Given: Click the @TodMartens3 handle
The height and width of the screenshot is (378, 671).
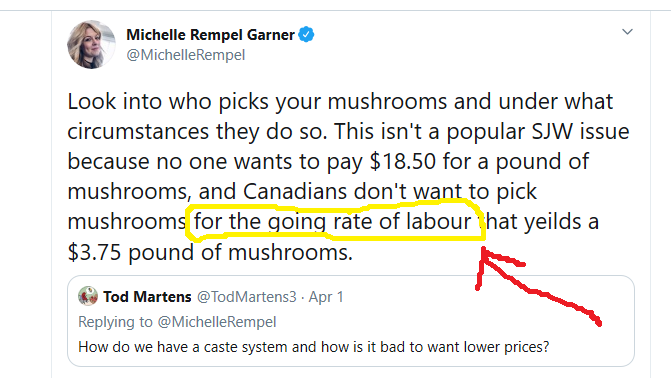Looking at the screenshot, I should tap(246, 297).
